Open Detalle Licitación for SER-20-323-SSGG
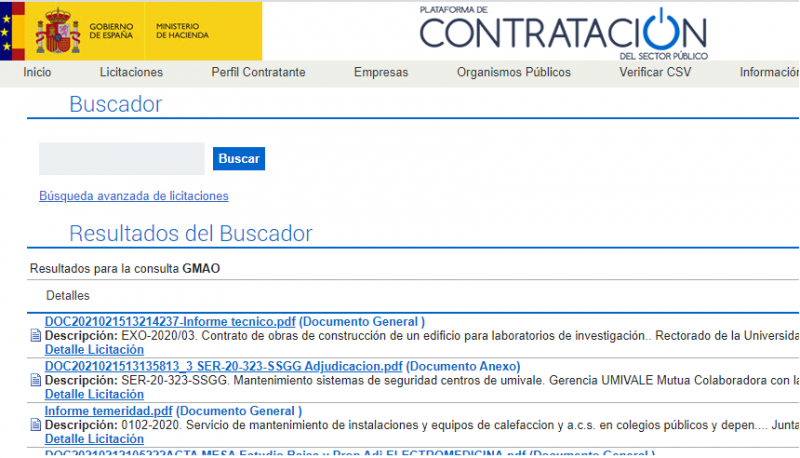The height and width of the screenshot is (458, 800). coord(94,394)
